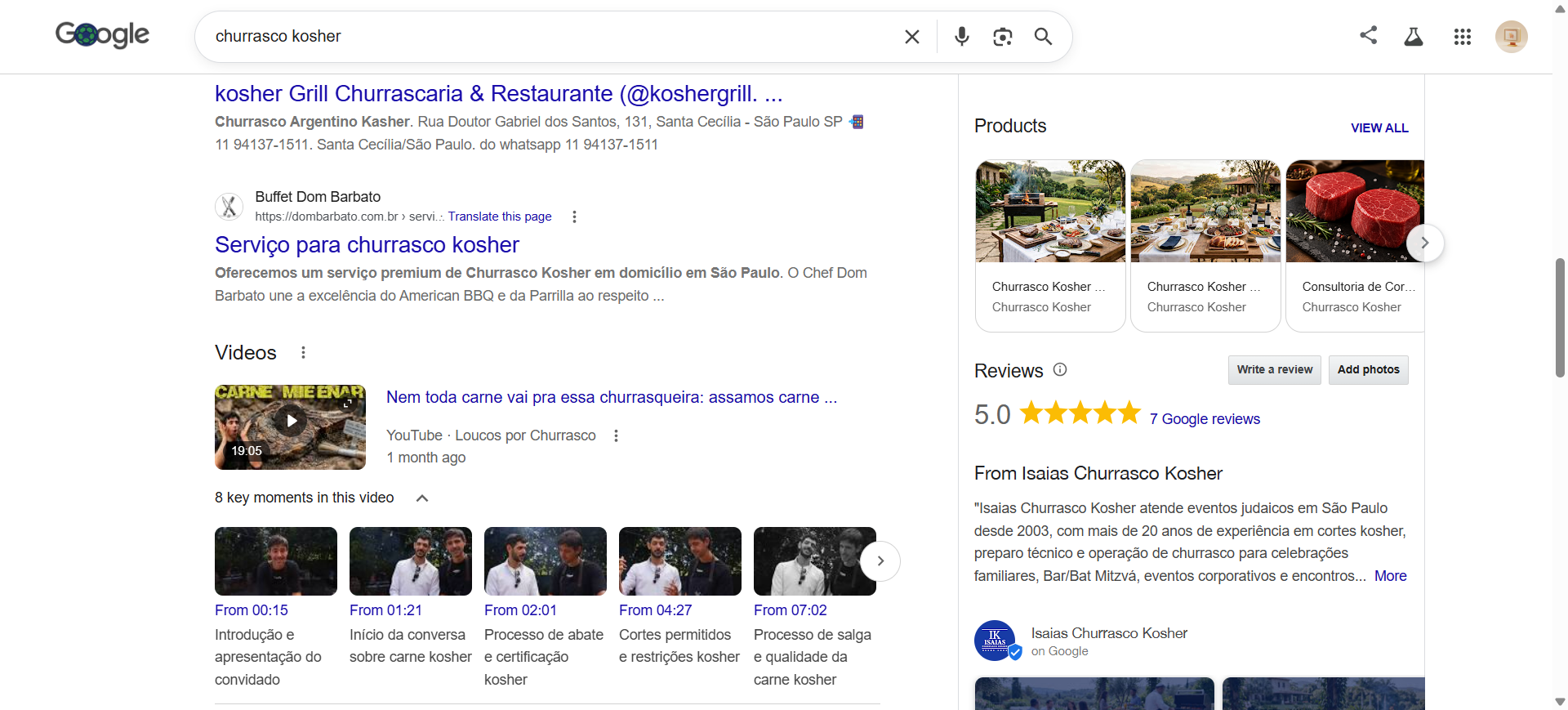1568x710 pixels.
Task: Jump to key moment From 02:01
Action: click(x=520, y=610)
